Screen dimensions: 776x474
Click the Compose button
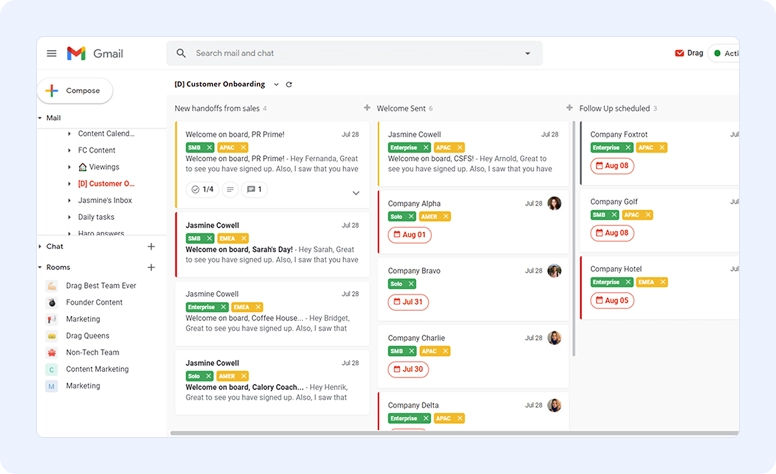pyautogui.click(x=75, y=91)
